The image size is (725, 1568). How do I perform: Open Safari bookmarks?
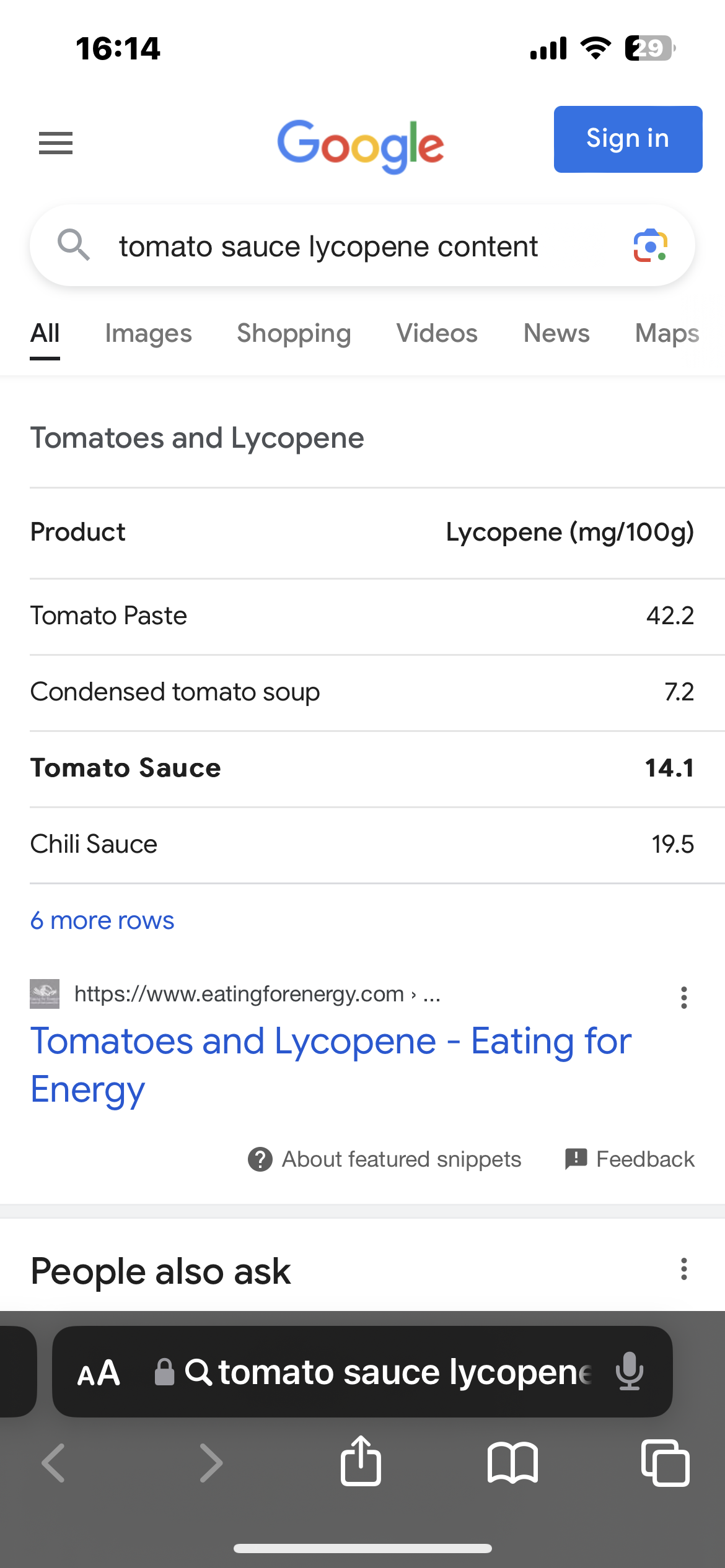(512, 1463)
